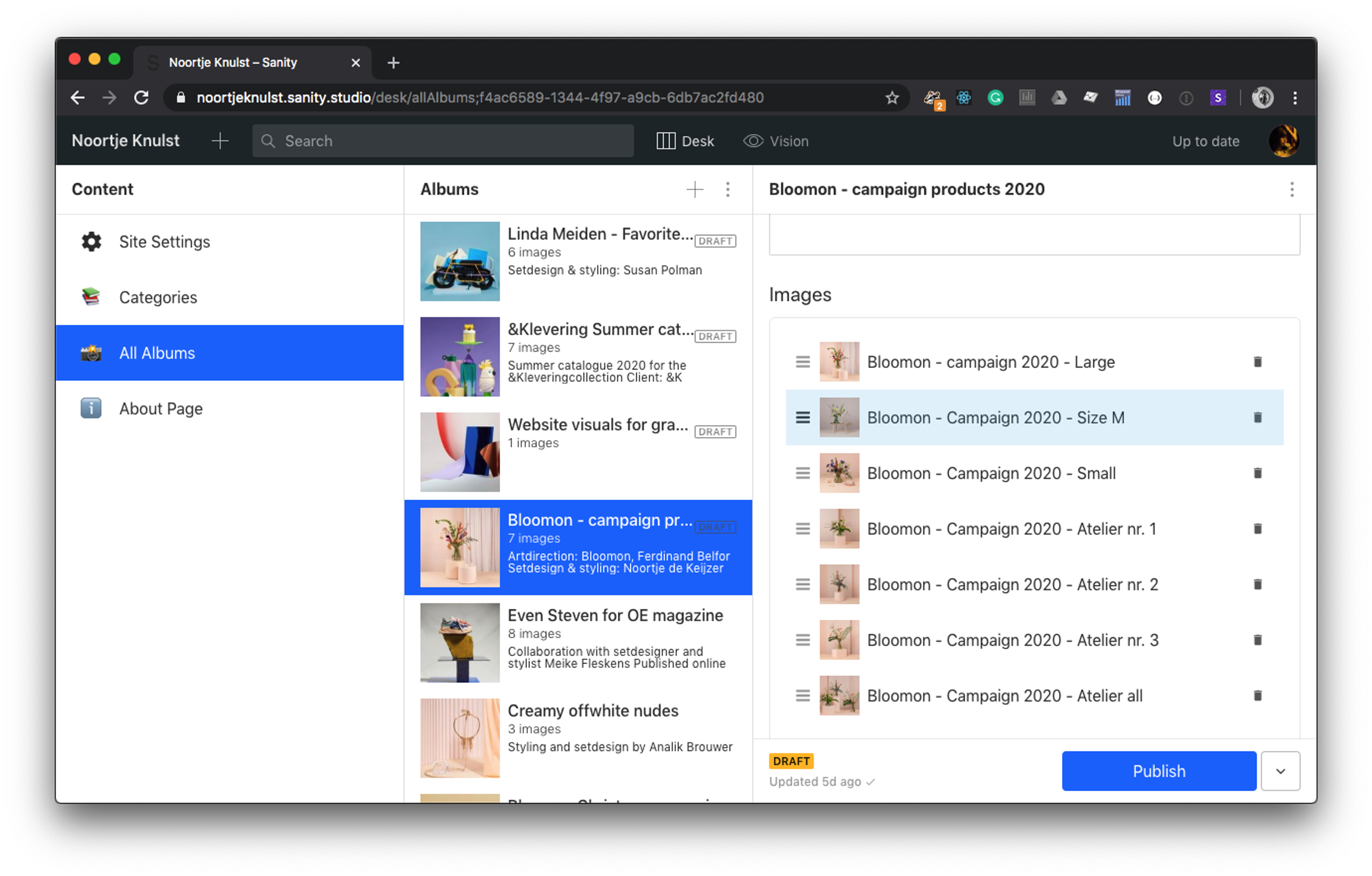Screen dimensions: 1372x876
Task: Click the drag handle for Campaign 2020 Small
Action: [x=802, y=474]
